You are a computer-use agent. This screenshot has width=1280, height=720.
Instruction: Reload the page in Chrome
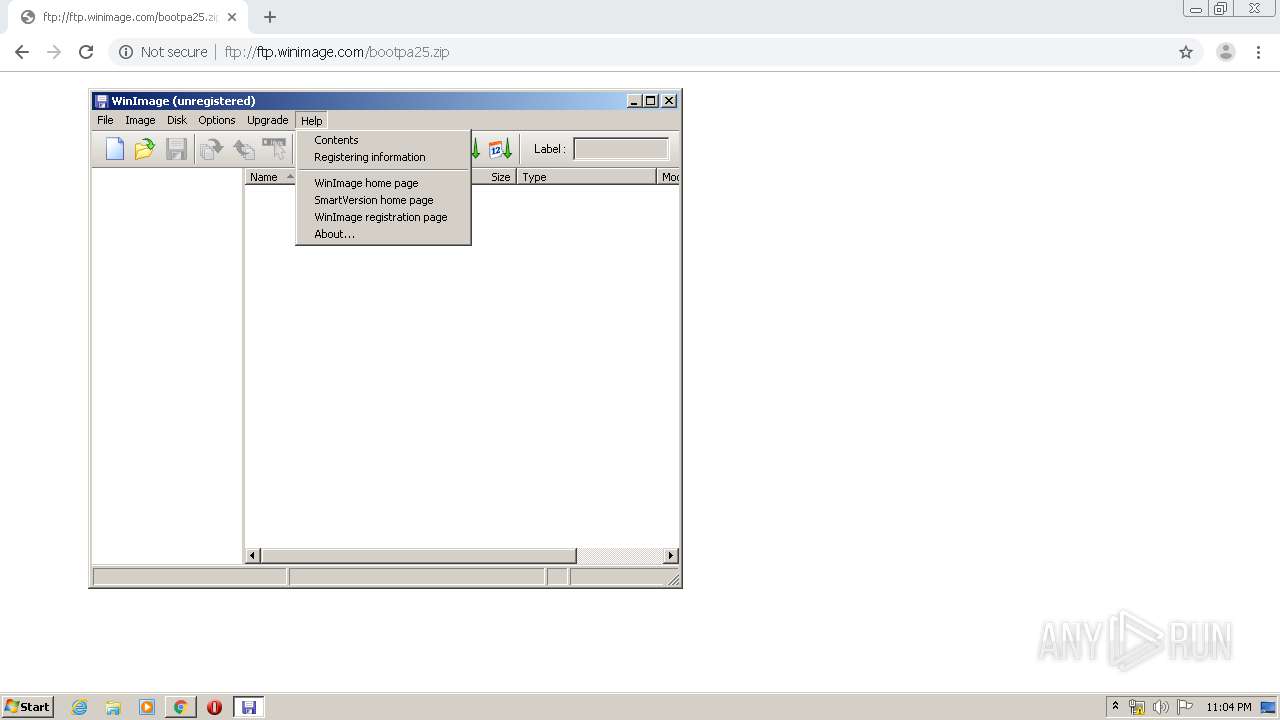(86, 52)
